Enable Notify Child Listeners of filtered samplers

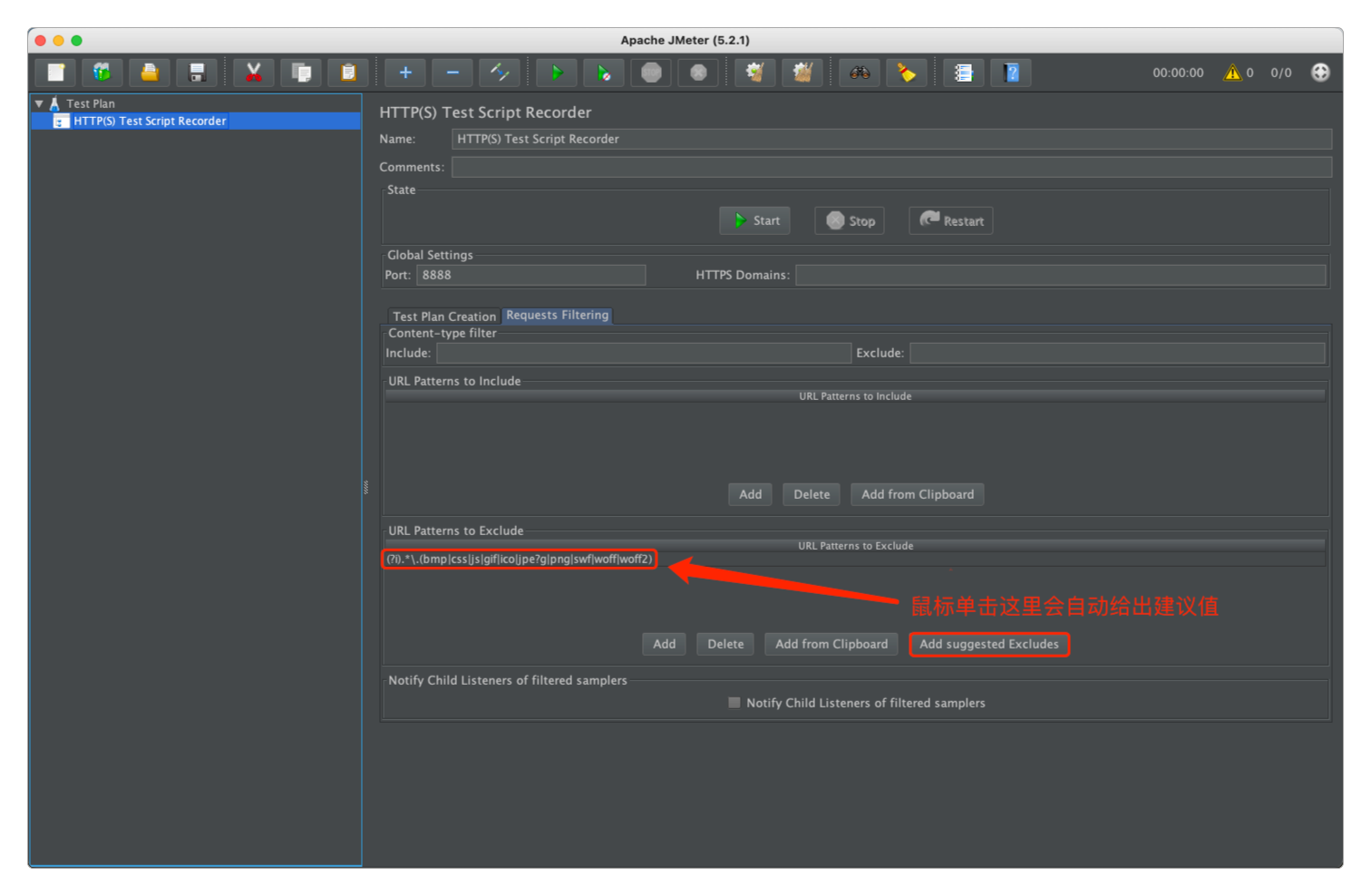[734, 703]
